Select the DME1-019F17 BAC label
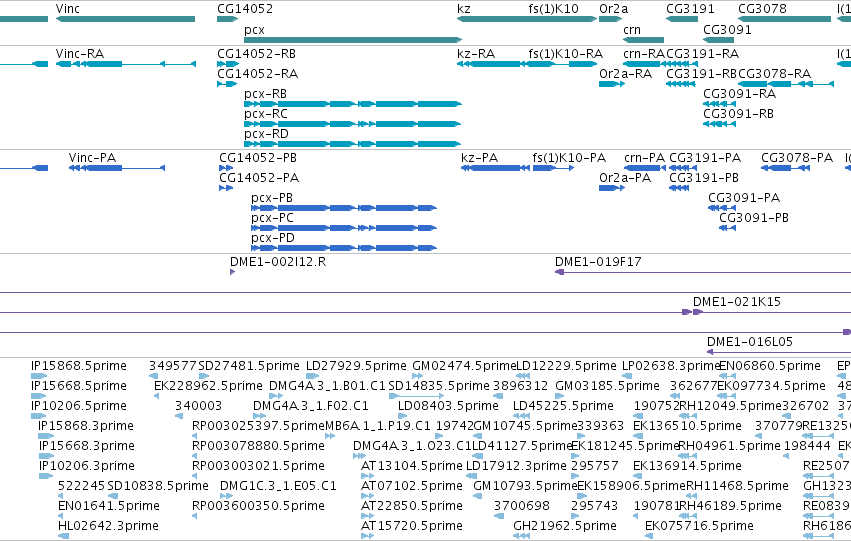This screenshot has height=541, width=851. pos(598,262)
